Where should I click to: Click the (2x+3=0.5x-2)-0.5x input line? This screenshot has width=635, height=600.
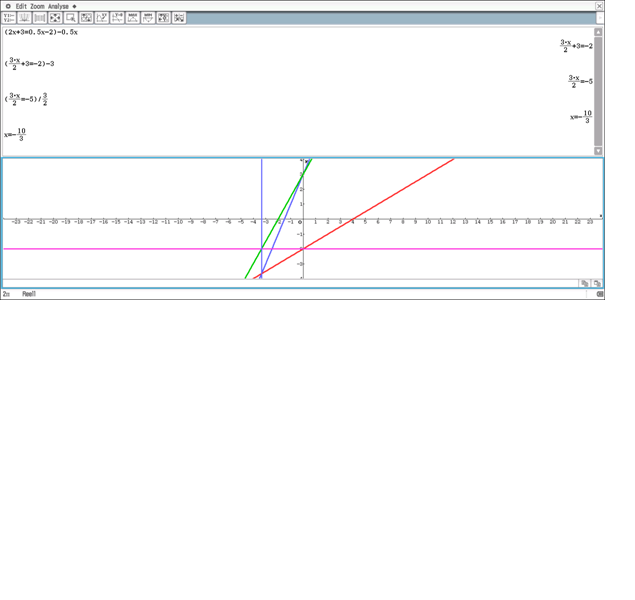coord(41,32)
